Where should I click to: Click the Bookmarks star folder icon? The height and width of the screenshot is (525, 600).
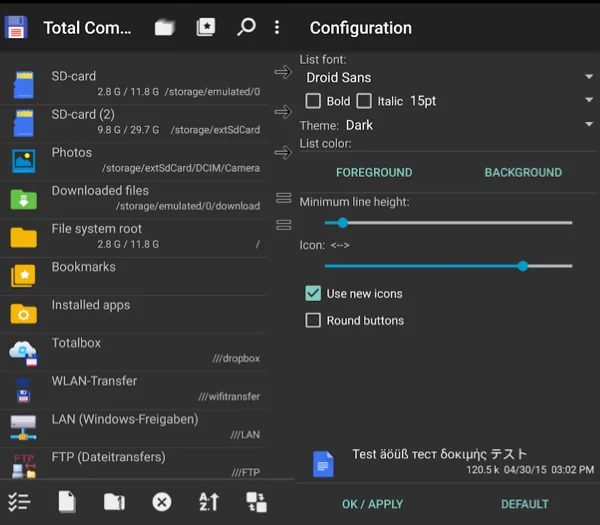click(x=23, y=276)
